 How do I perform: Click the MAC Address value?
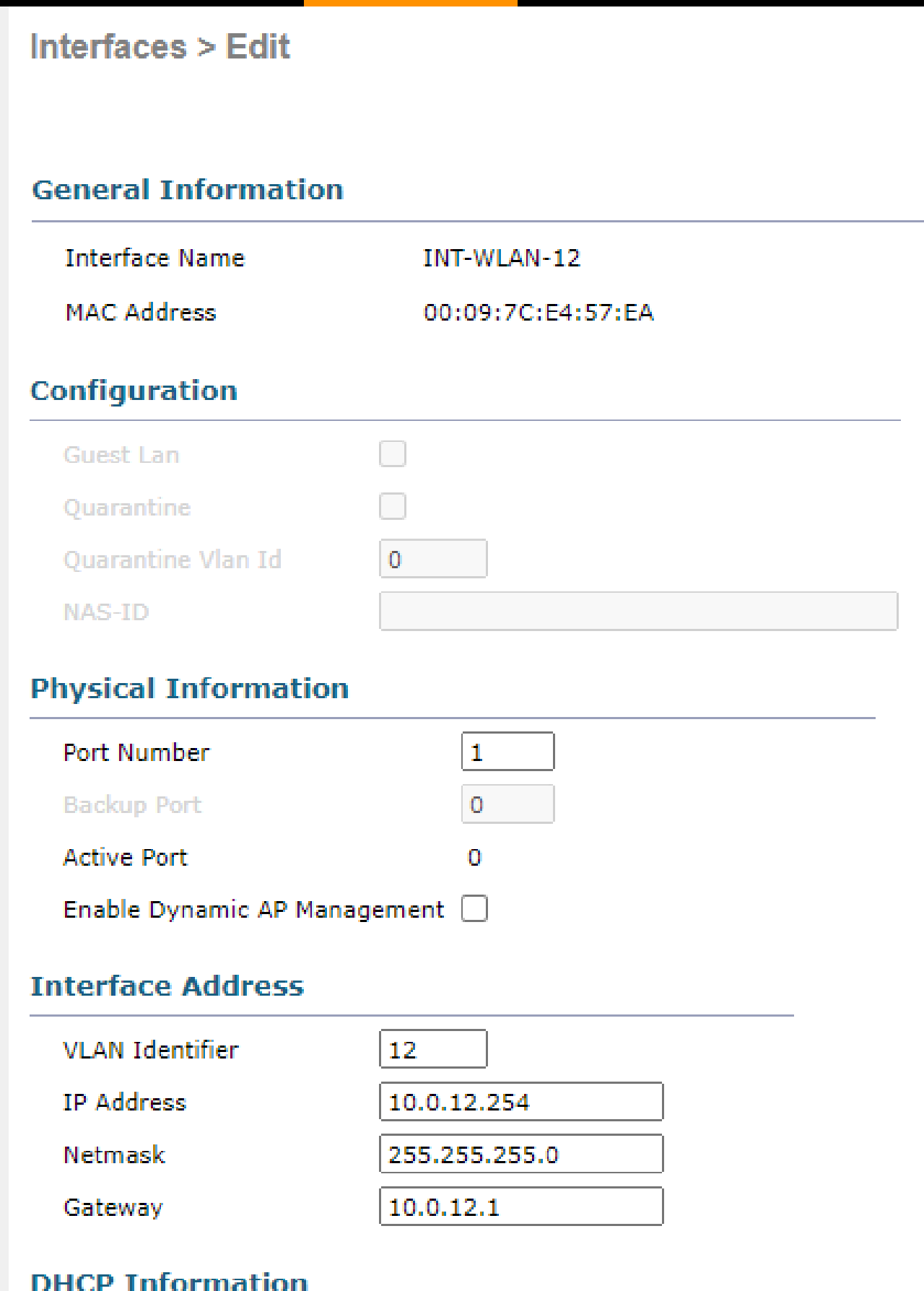(539, 312)
